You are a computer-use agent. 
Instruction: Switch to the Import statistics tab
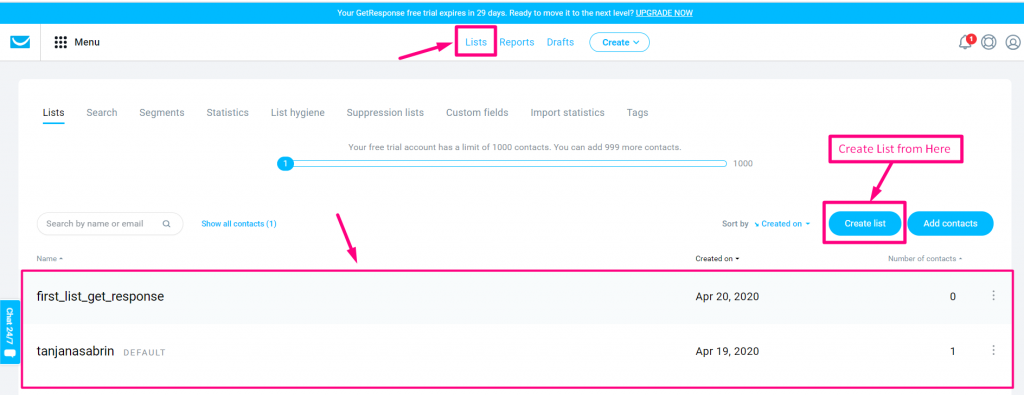coord(568,113)
